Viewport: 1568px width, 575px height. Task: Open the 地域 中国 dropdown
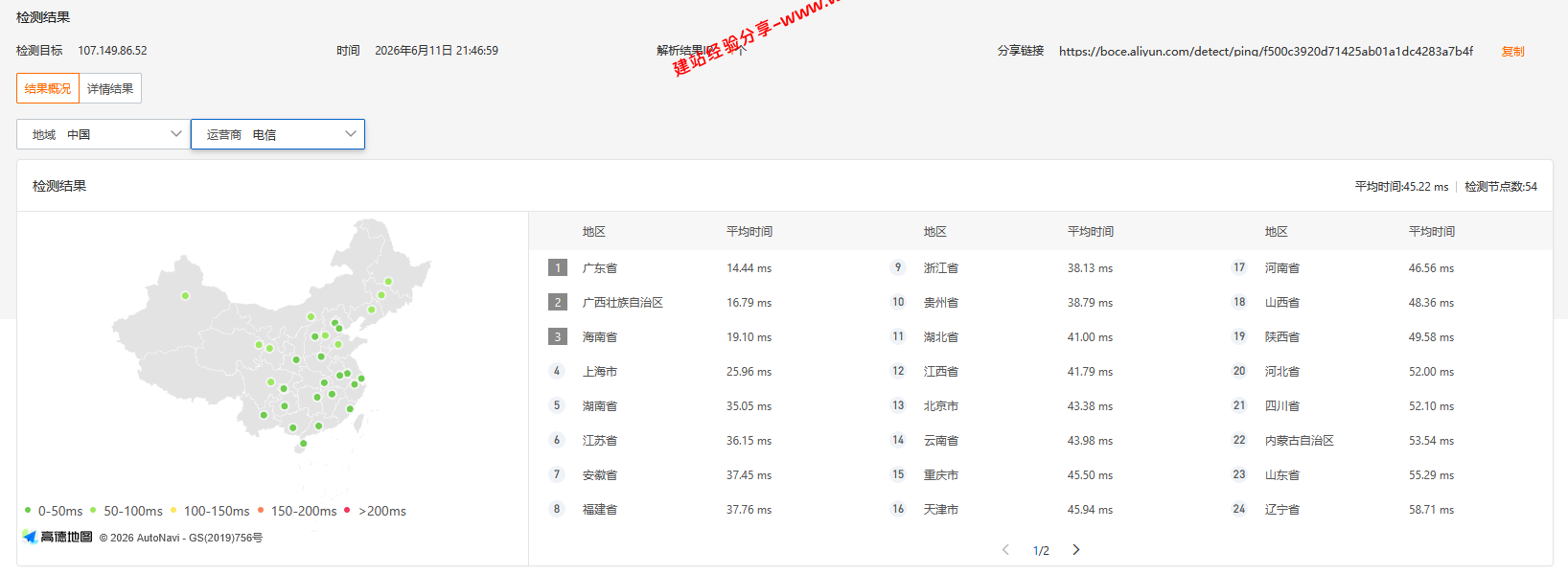click(104, 134)
